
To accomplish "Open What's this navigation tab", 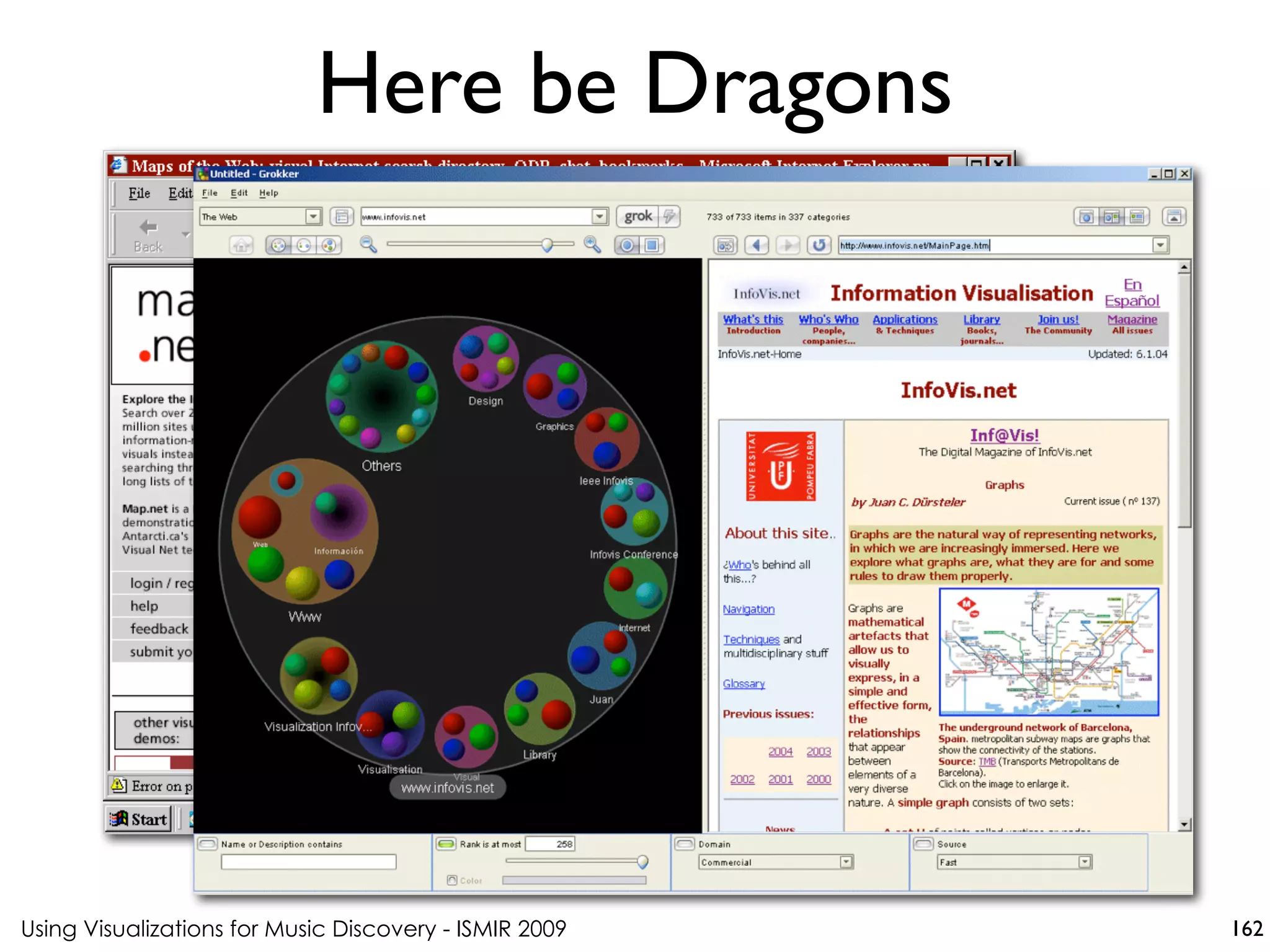I will (x=753, y=319).
